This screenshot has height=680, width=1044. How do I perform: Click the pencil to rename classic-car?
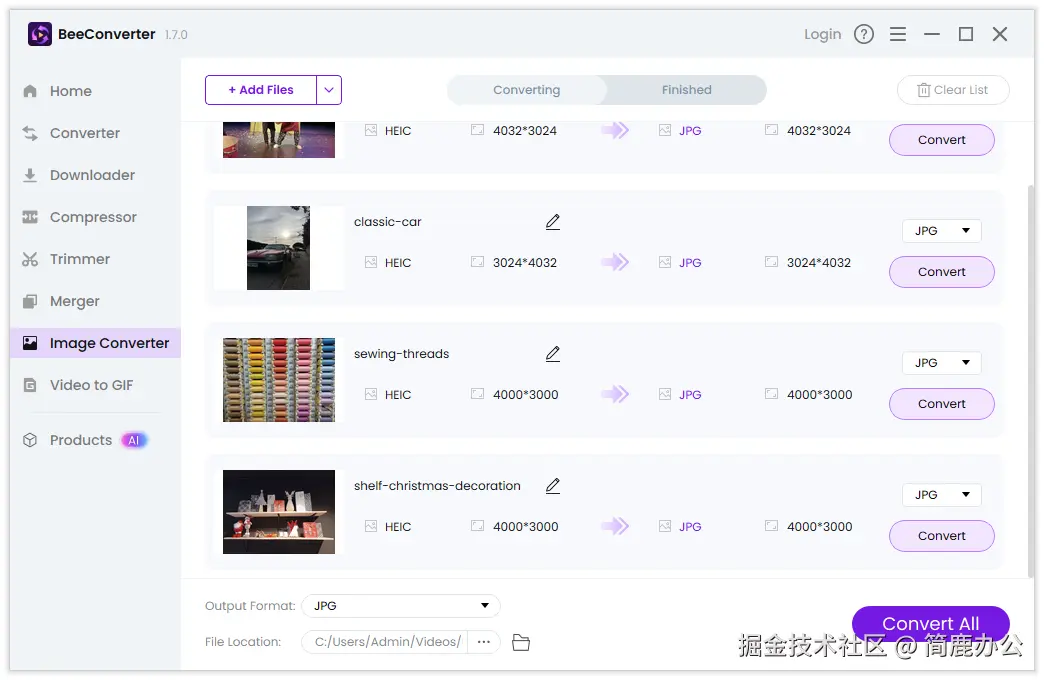[x=553, y=222]
